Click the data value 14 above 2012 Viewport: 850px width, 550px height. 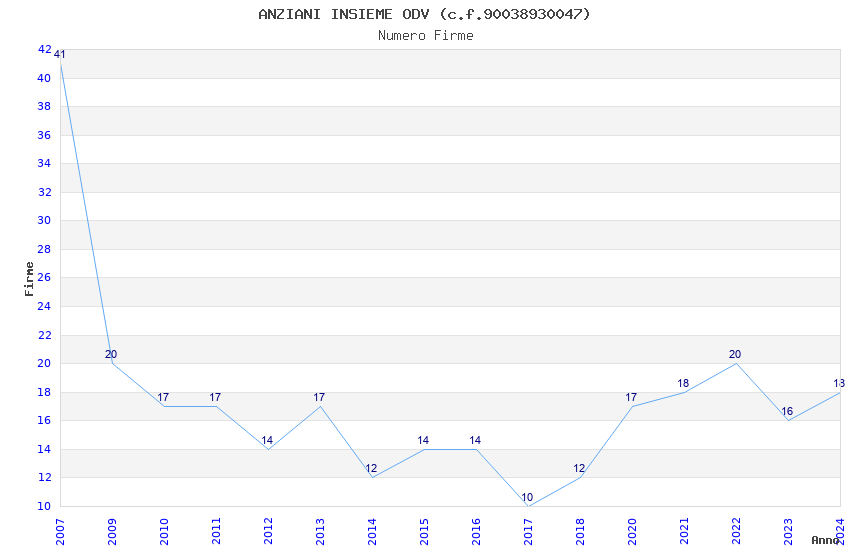point(267,440)
